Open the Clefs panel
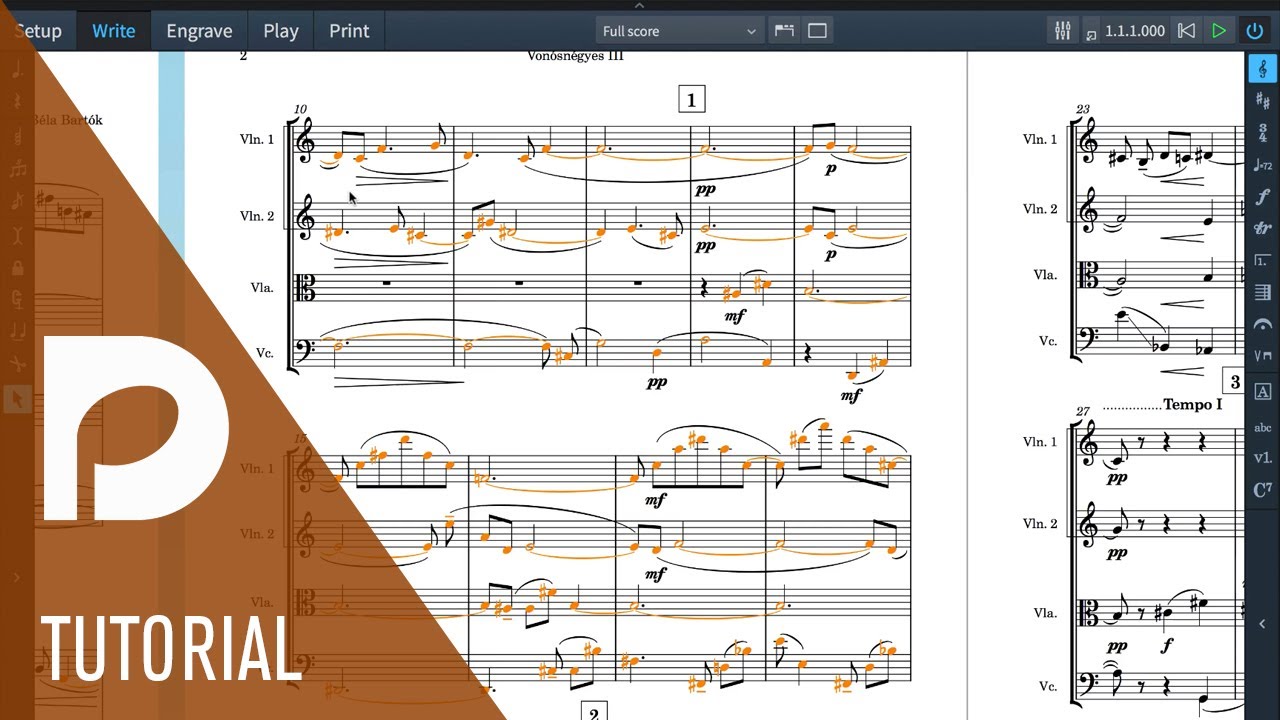Screen dimensions: 1280x720 click(x=1262, y=69)
